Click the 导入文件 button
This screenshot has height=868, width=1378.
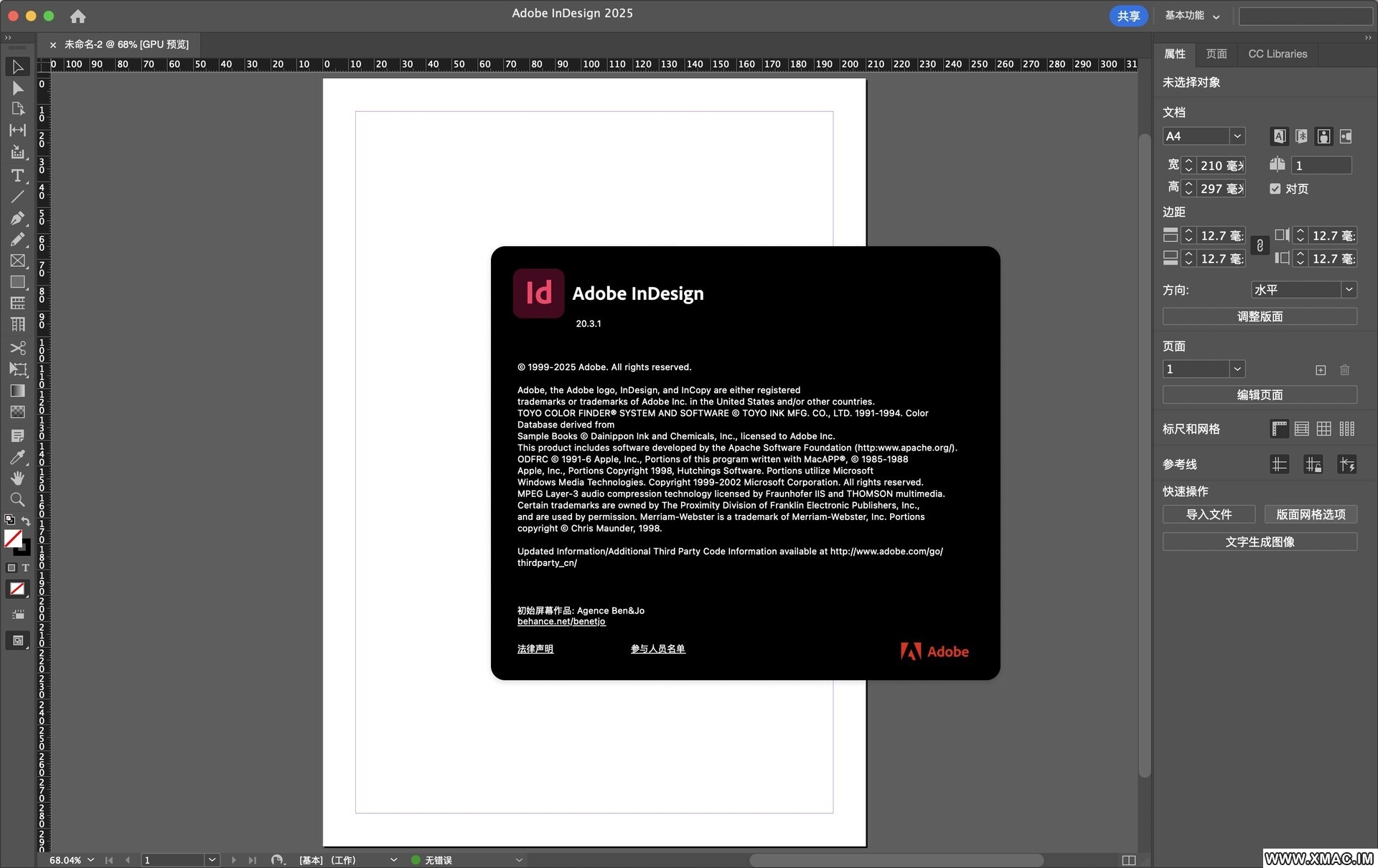pos(1209,514)
